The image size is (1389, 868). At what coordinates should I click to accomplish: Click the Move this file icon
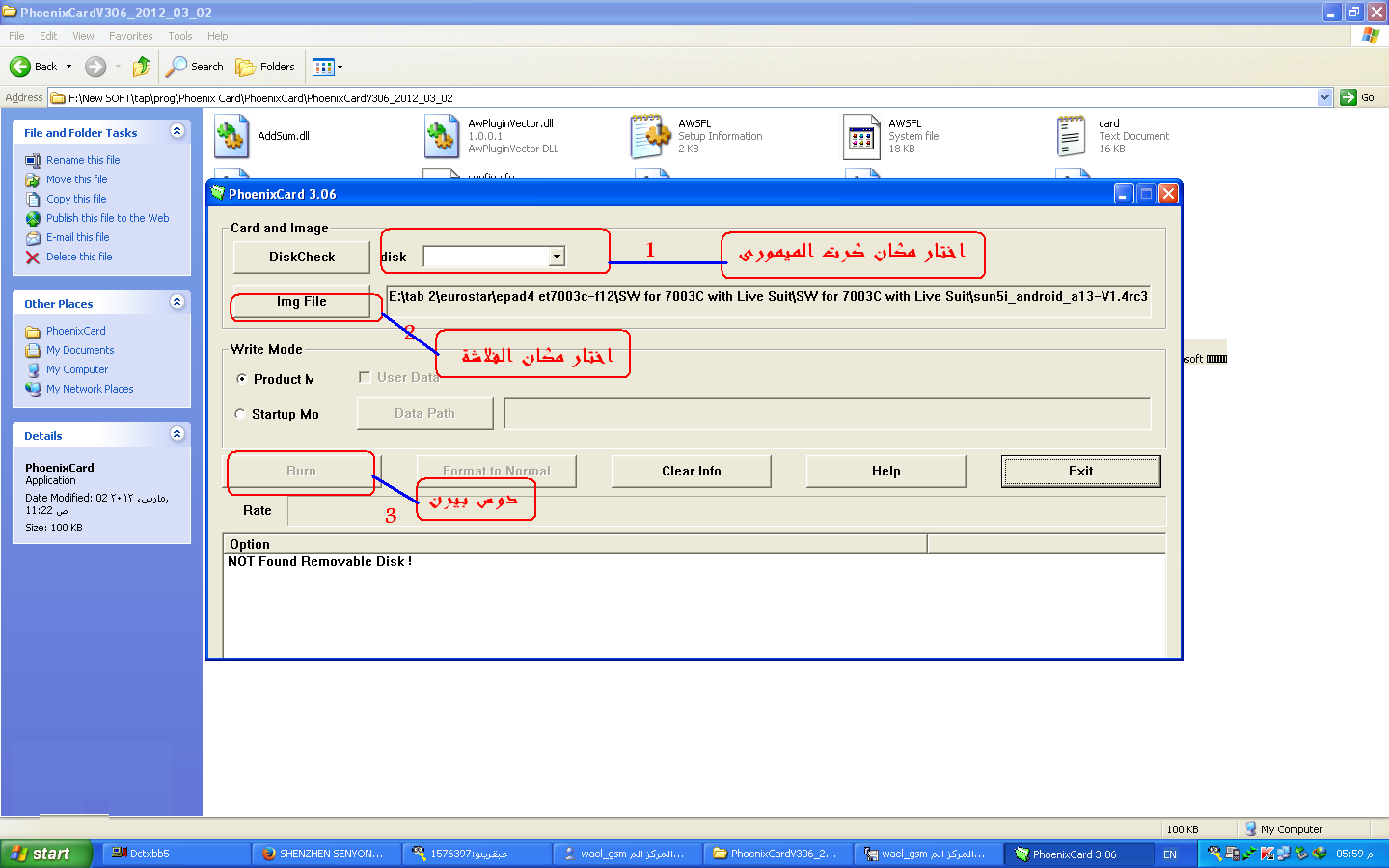click(x=33, y=179)
